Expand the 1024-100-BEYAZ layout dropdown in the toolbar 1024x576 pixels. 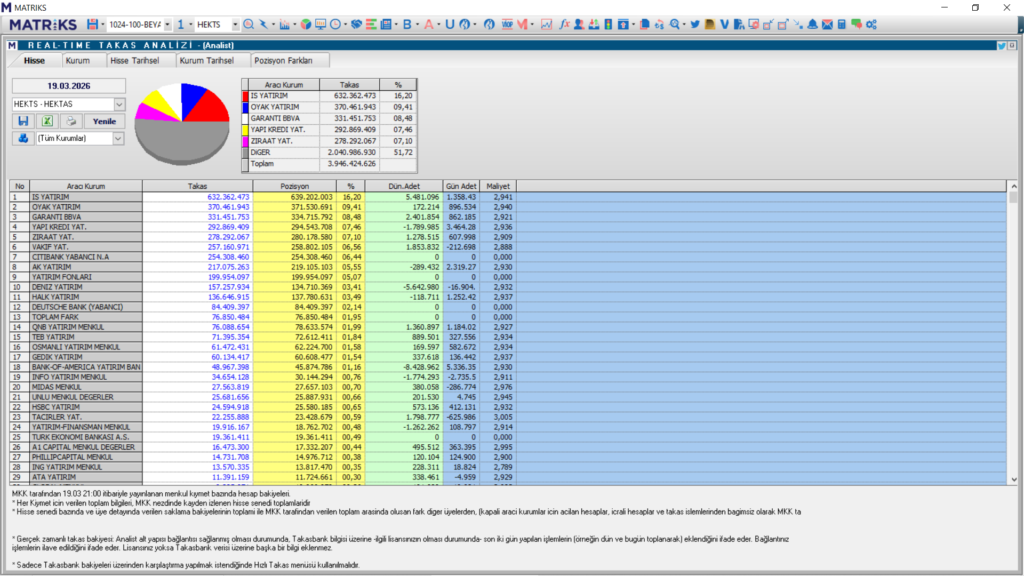[x=167, y=25]
